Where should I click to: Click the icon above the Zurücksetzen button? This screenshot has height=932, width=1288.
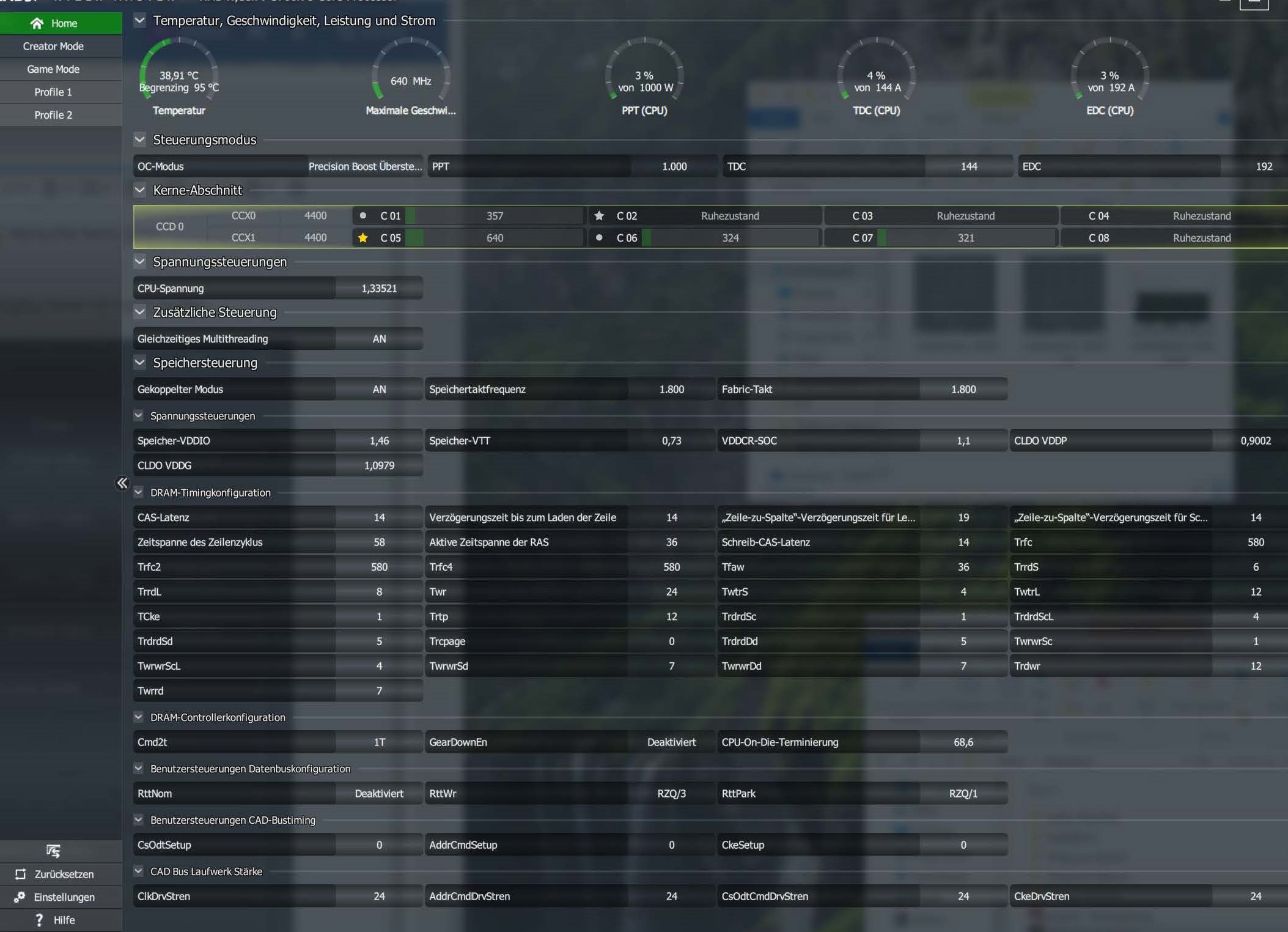pyautogui.click(x=53, y=851)
